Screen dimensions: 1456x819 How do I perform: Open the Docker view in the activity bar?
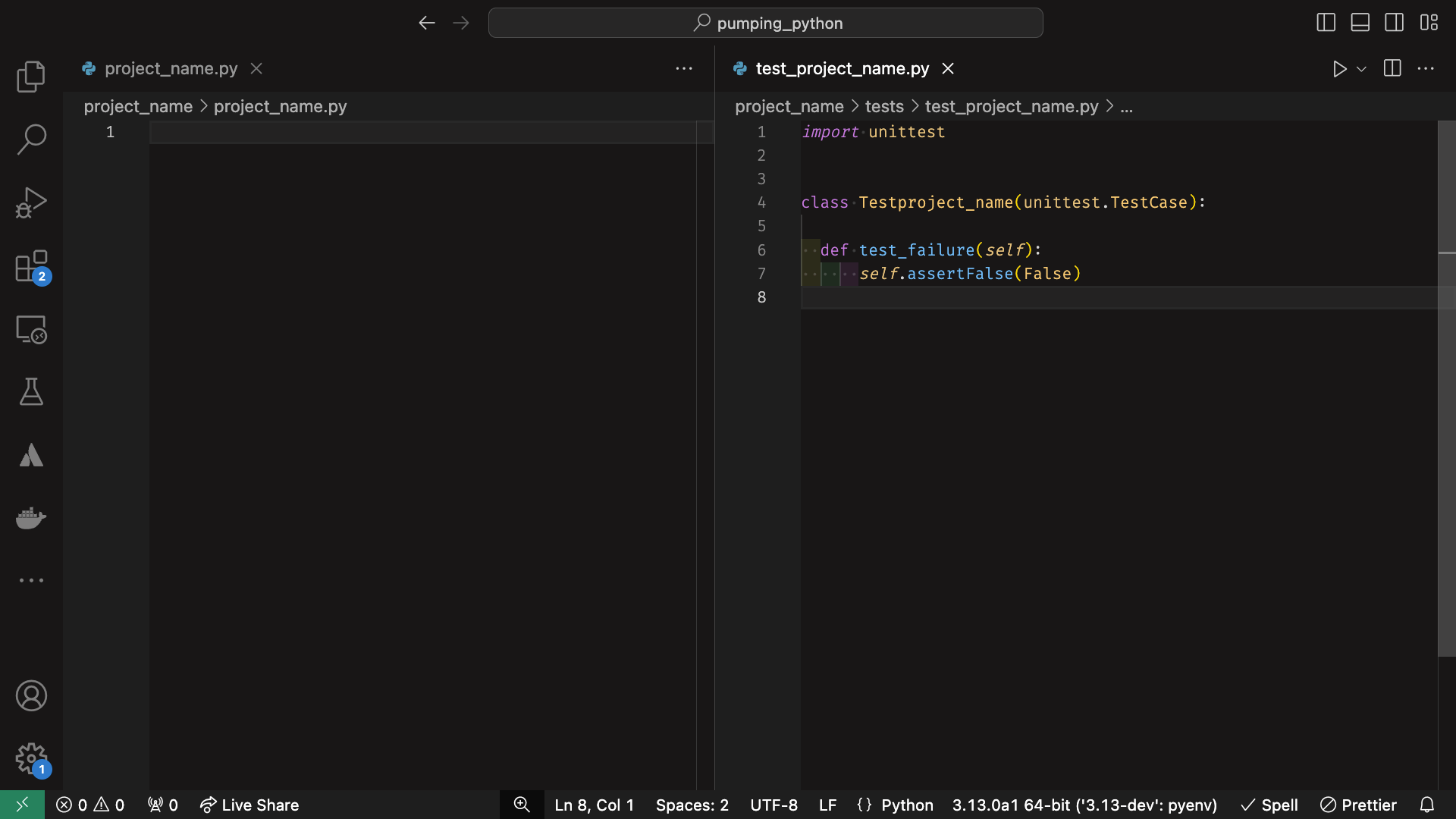[31, 518]
